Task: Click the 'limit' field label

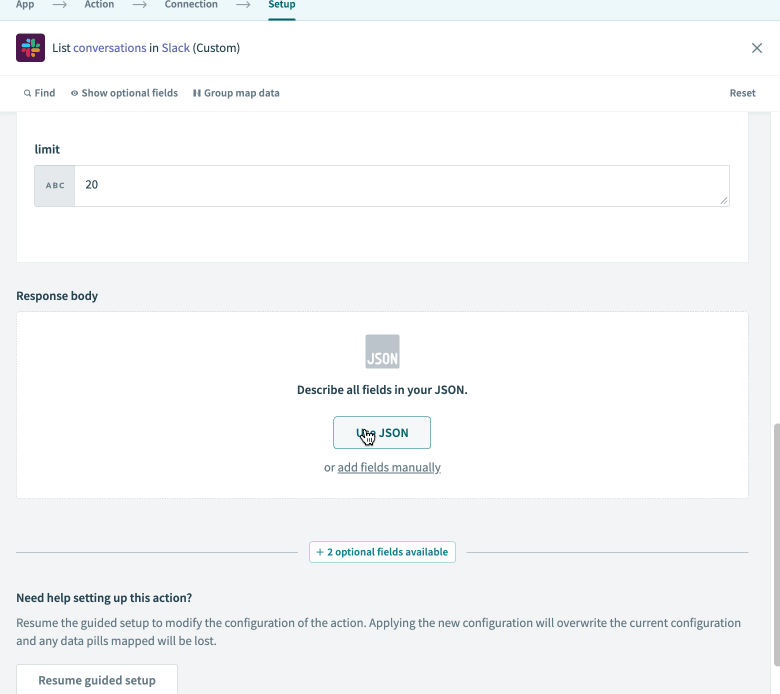Action: coord(47,149)
